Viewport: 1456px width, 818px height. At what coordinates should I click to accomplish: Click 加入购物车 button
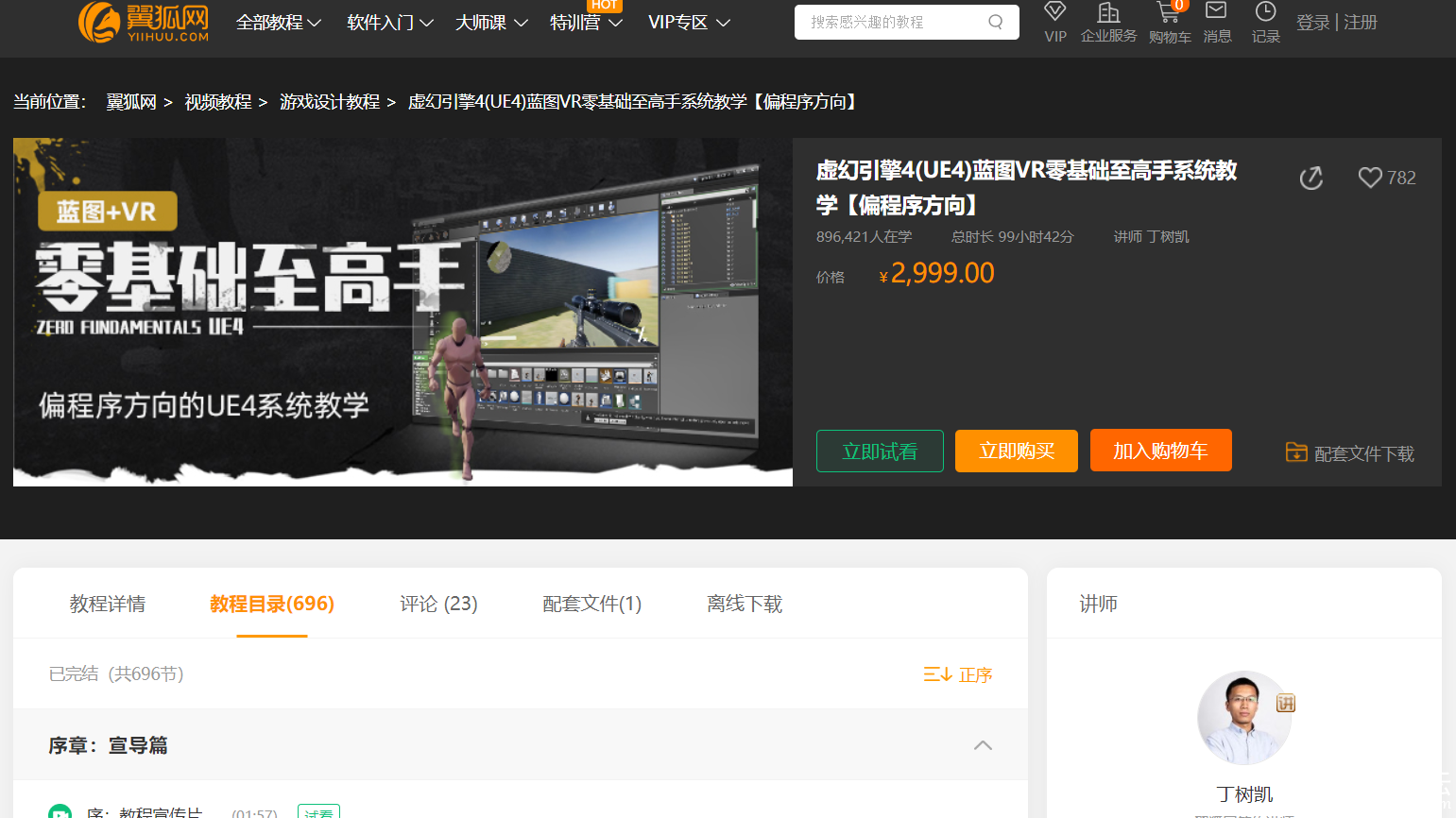[x=1161, y=450]
